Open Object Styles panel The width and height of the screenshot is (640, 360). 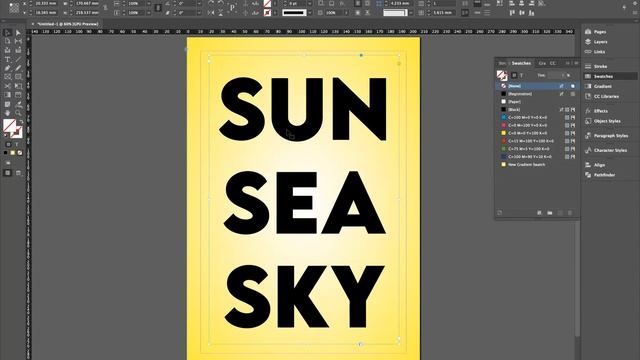point(602,121)
